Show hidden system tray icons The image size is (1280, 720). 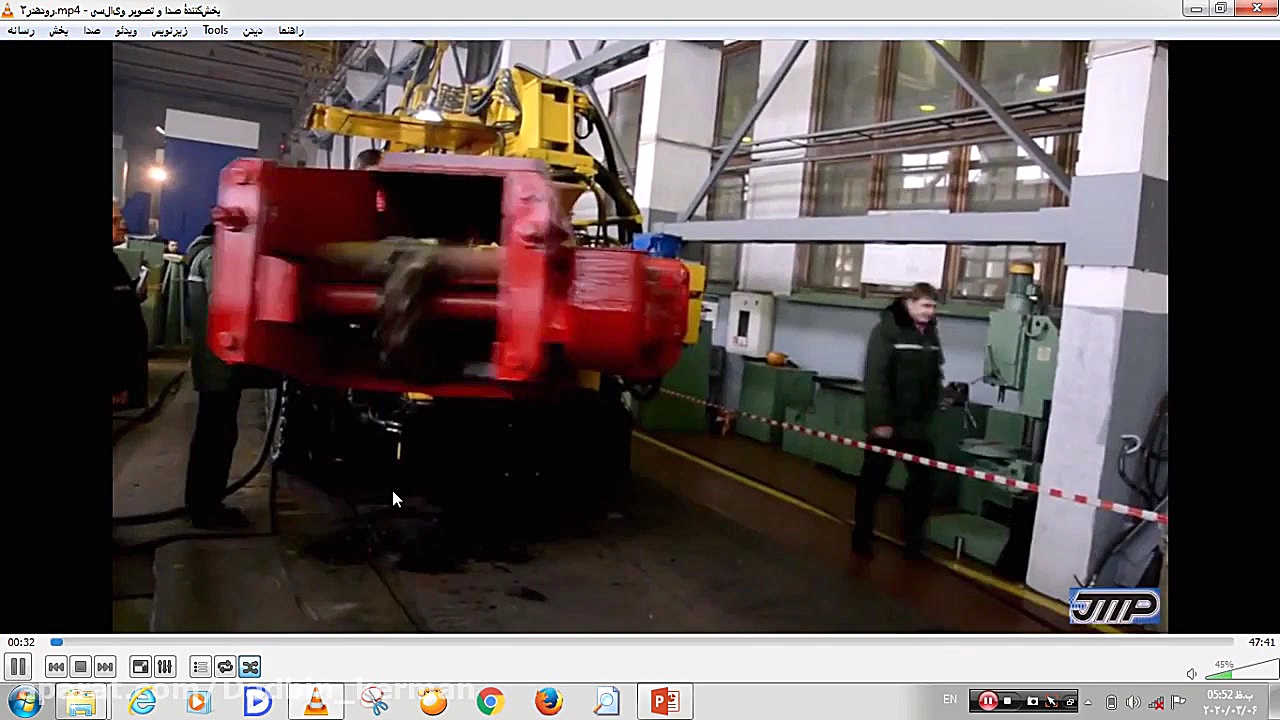point(1088,701)
